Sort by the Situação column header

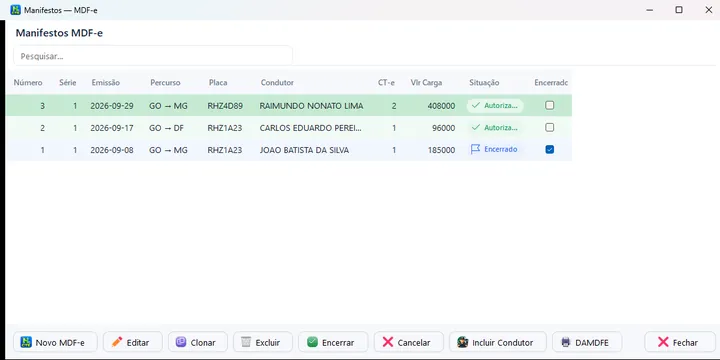click(x=484, y=83)
